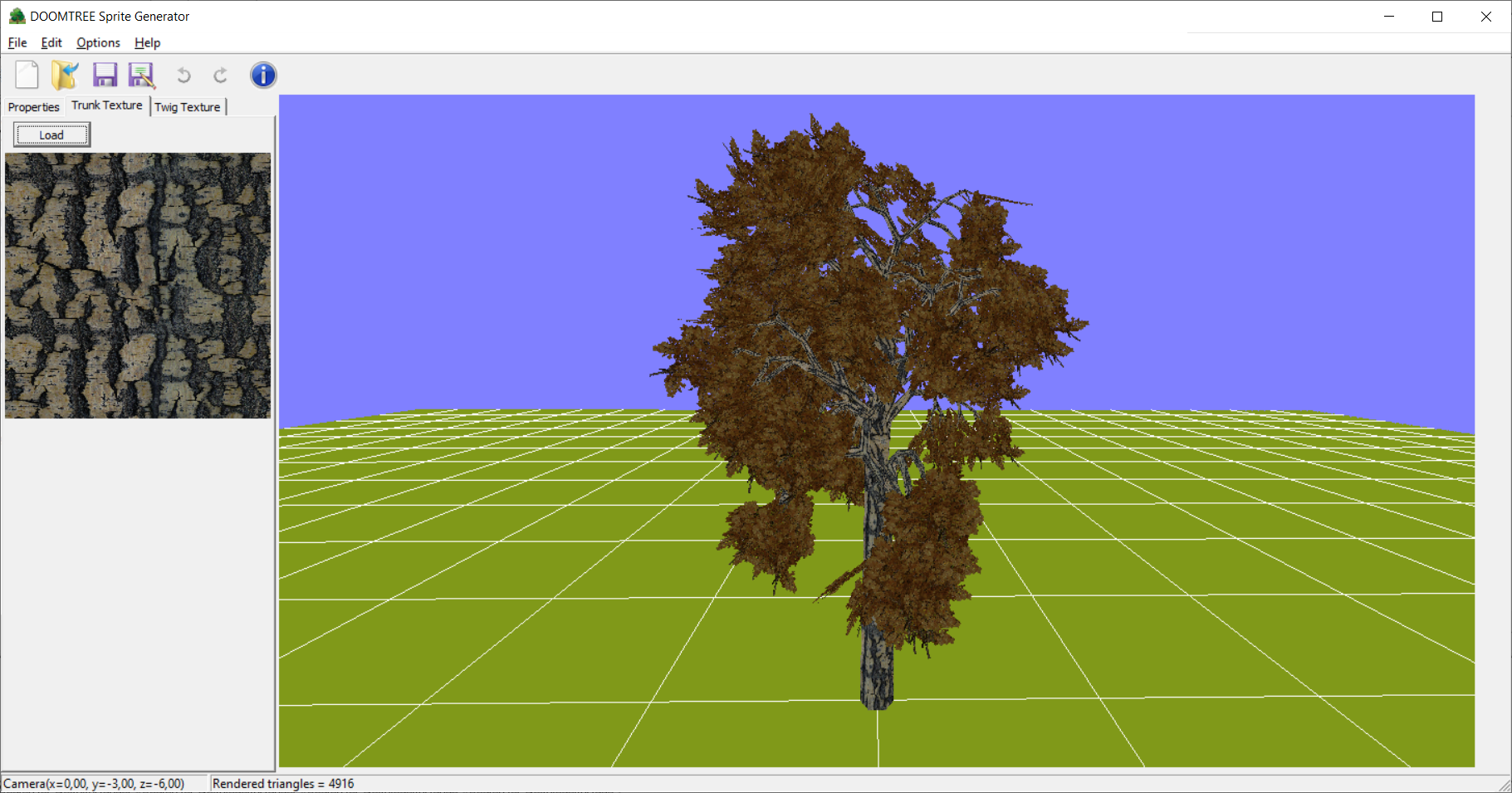The height and width of the screenshot is (793, 1512).
Task: Open the information dialog
Action: [263, 75]
